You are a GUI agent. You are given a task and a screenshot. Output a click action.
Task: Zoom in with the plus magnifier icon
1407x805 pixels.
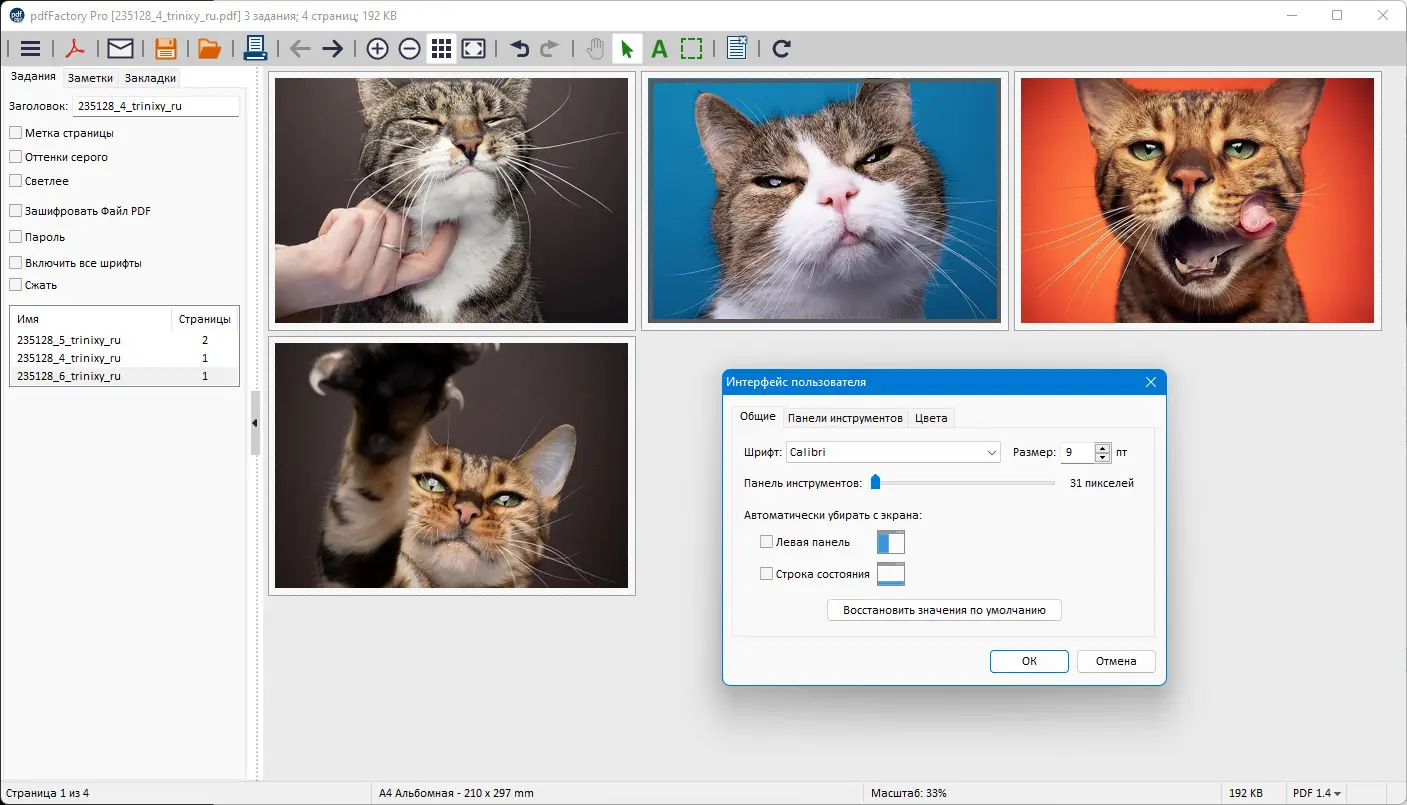(x=377, y=48)
